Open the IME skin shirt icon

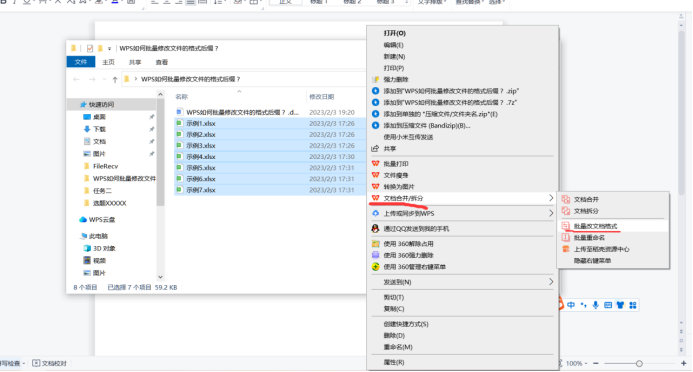(621, 305)
